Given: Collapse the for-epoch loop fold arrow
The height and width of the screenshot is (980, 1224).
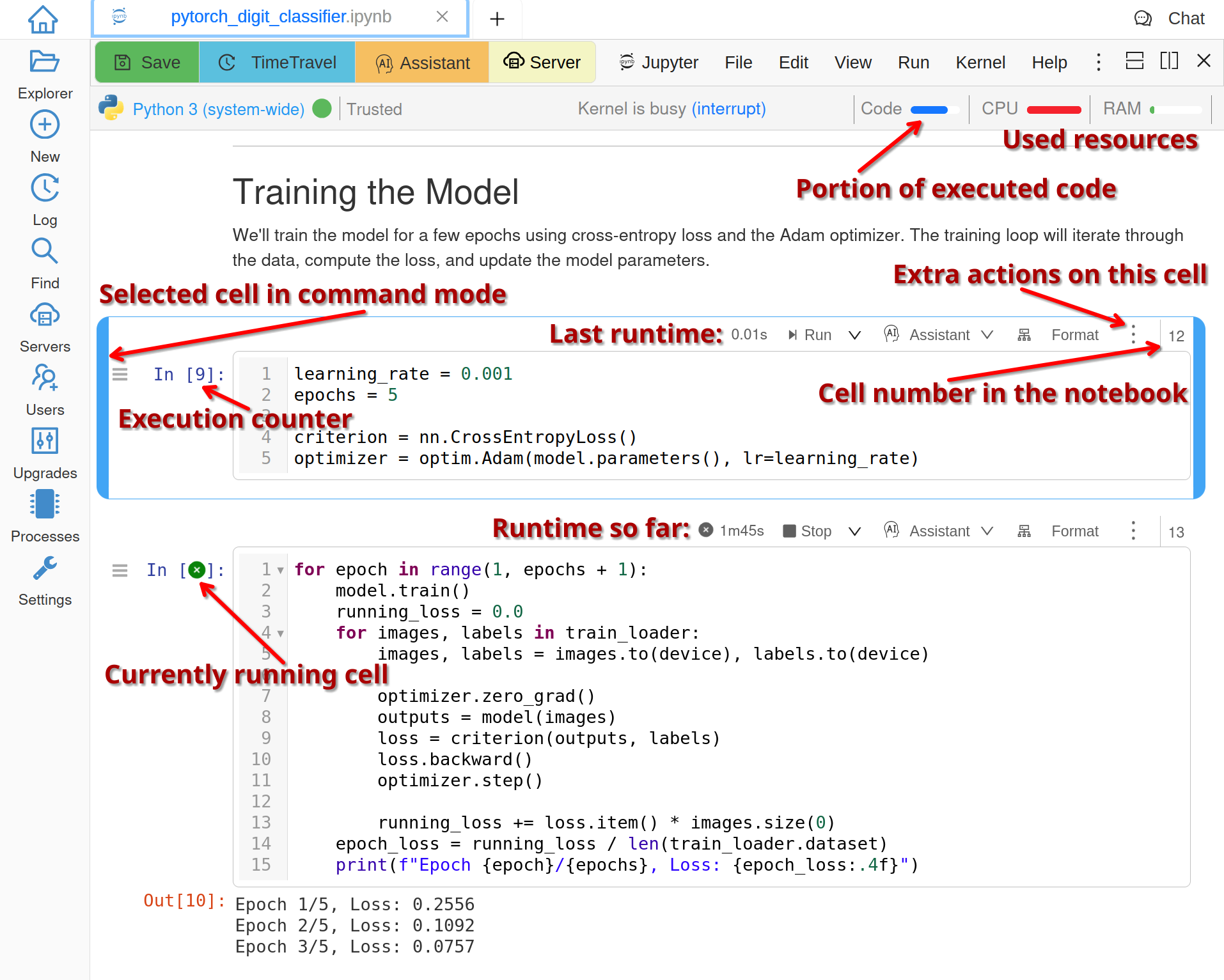Looking at the screenshot, I should pyautogui.click(x=280, y=570).
